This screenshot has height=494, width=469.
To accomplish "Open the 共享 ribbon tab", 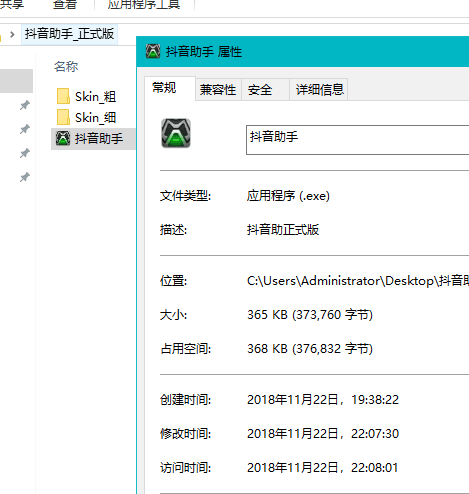I will (x=12, y=4).
